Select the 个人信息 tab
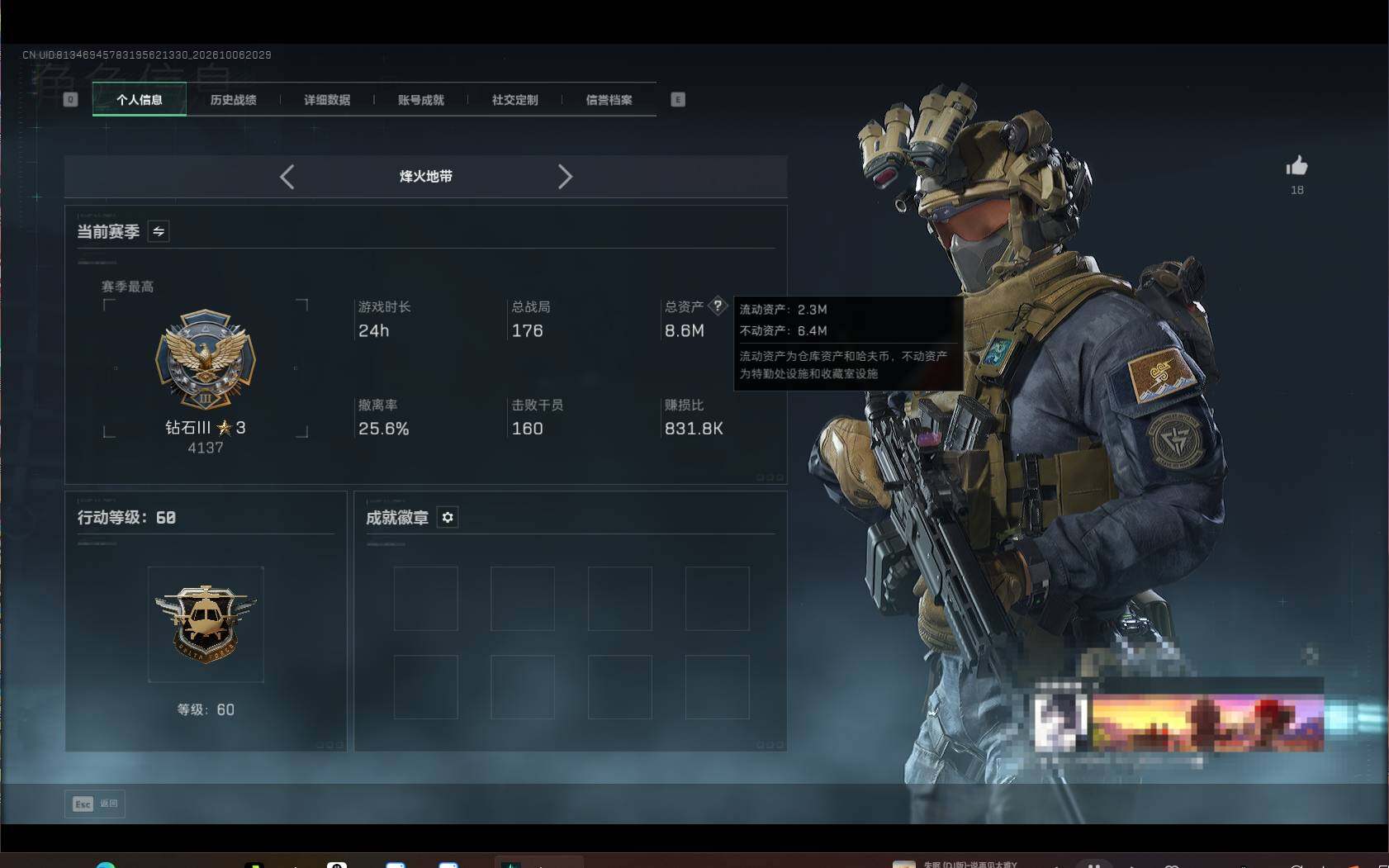1389x868 pixels. (140, 100)
